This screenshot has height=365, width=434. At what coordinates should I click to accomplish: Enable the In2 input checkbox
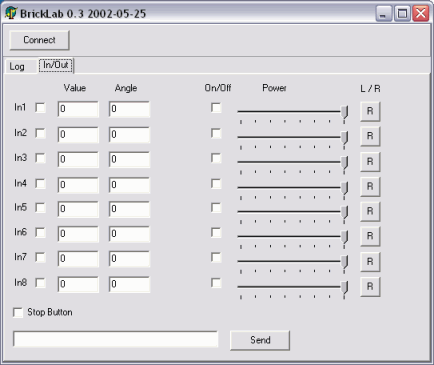(41, 133)
